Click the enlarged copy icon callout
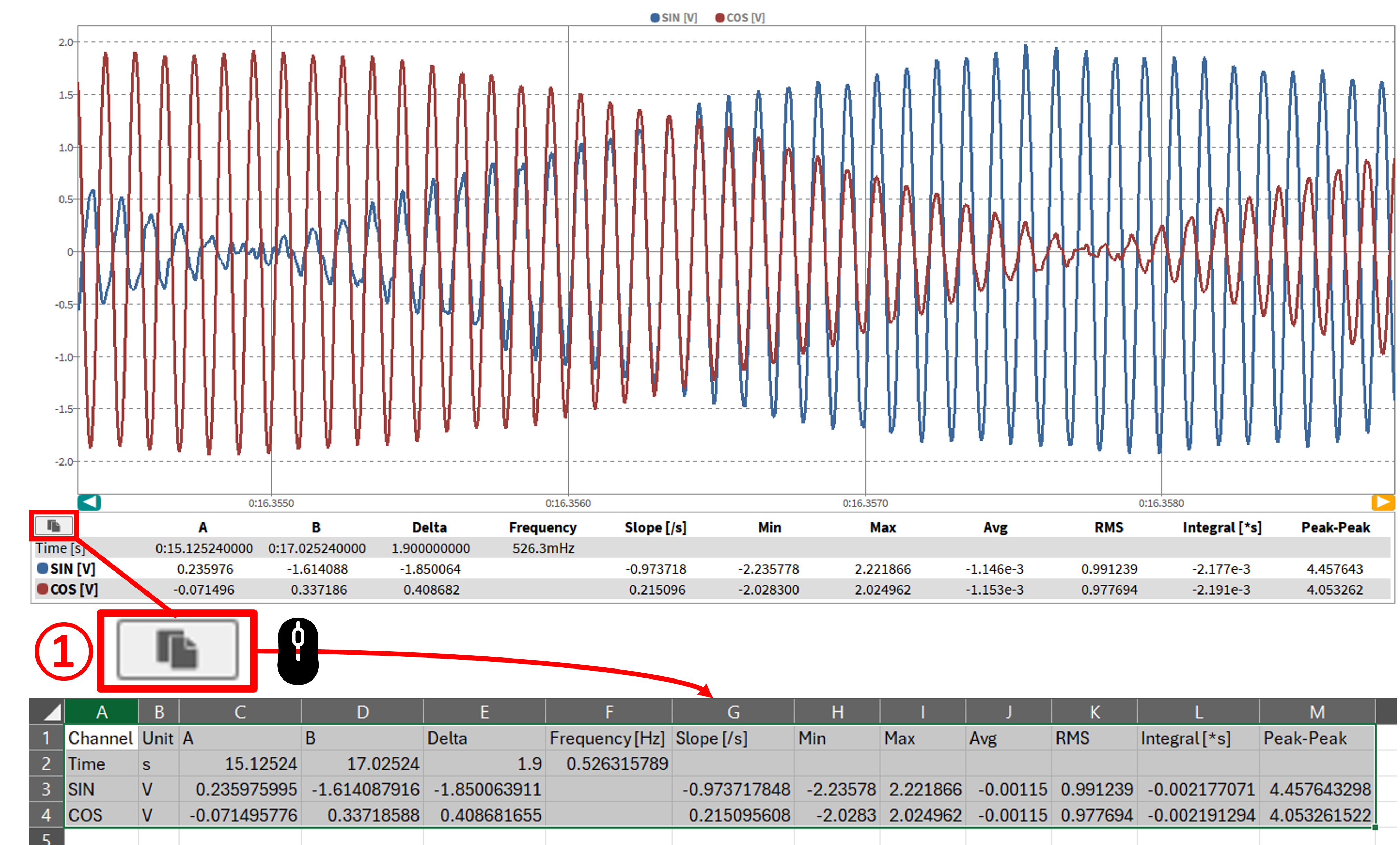This screenshot has width=1400, height=845. pos(177,650)
